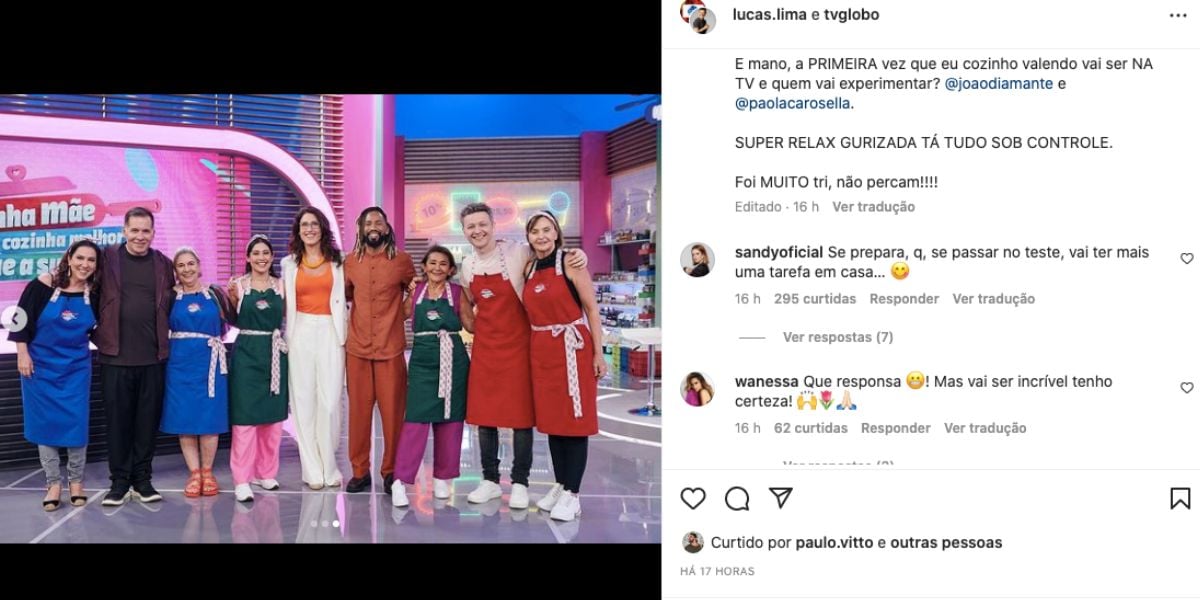Reply to sandyoficial's comment

[904, 299]
